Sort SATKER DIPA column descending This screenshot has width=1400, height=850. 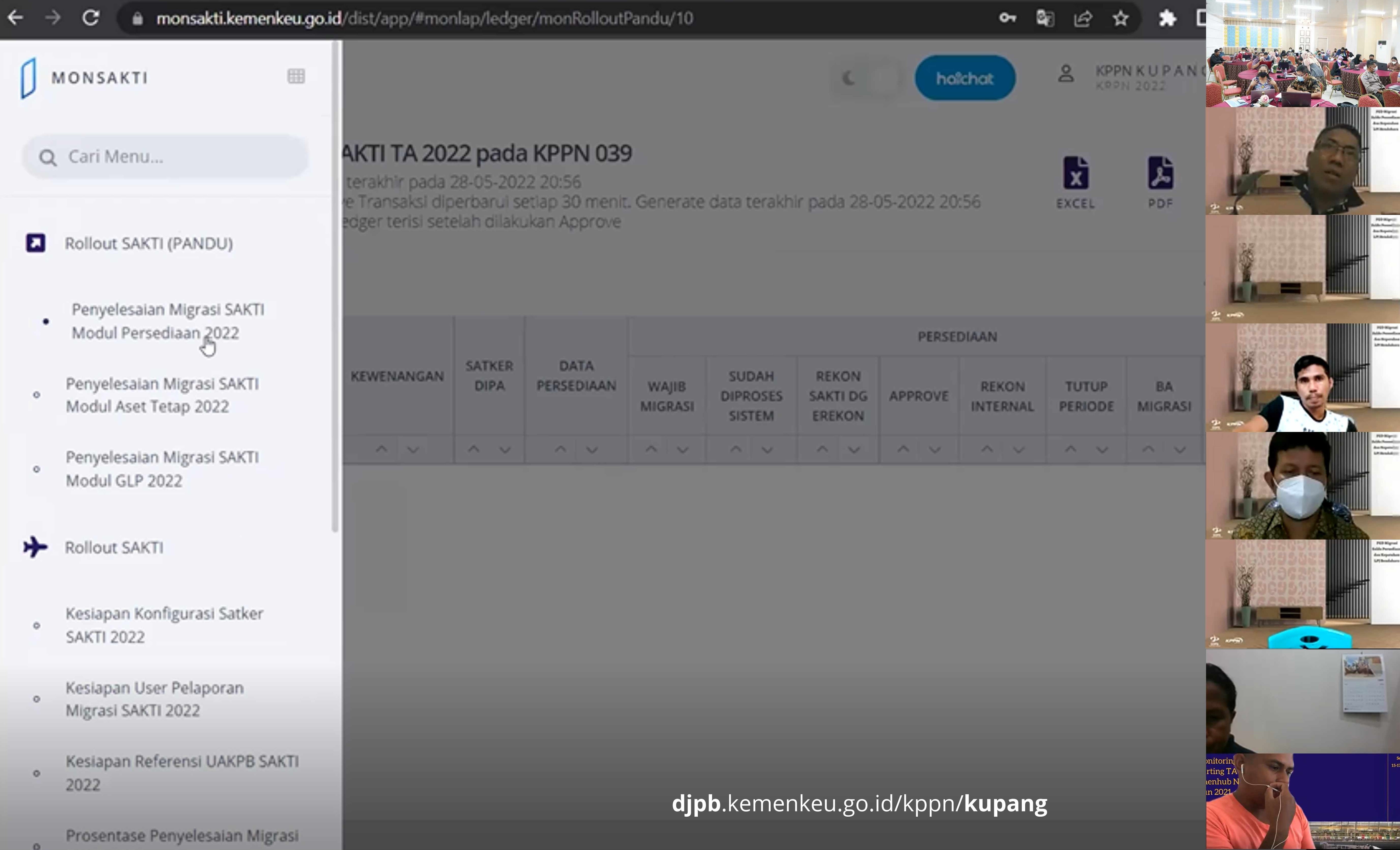pos(505,450)
